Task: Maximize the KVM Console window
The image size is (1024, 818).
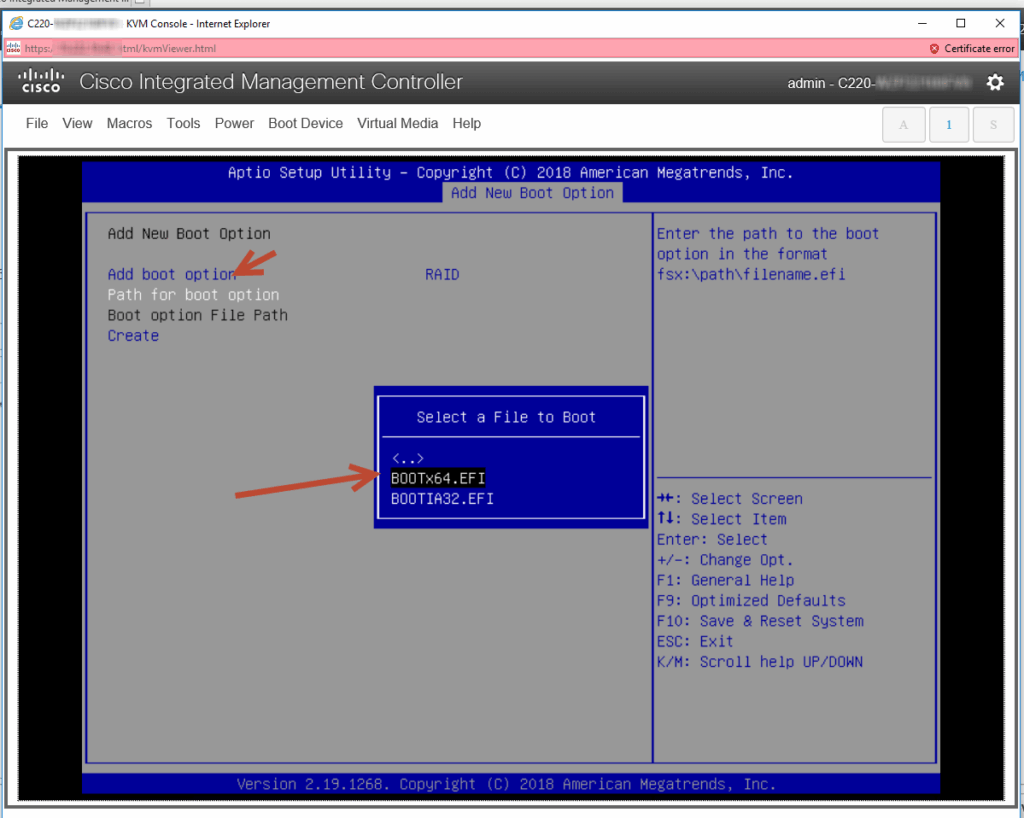Action: point(961,24)
